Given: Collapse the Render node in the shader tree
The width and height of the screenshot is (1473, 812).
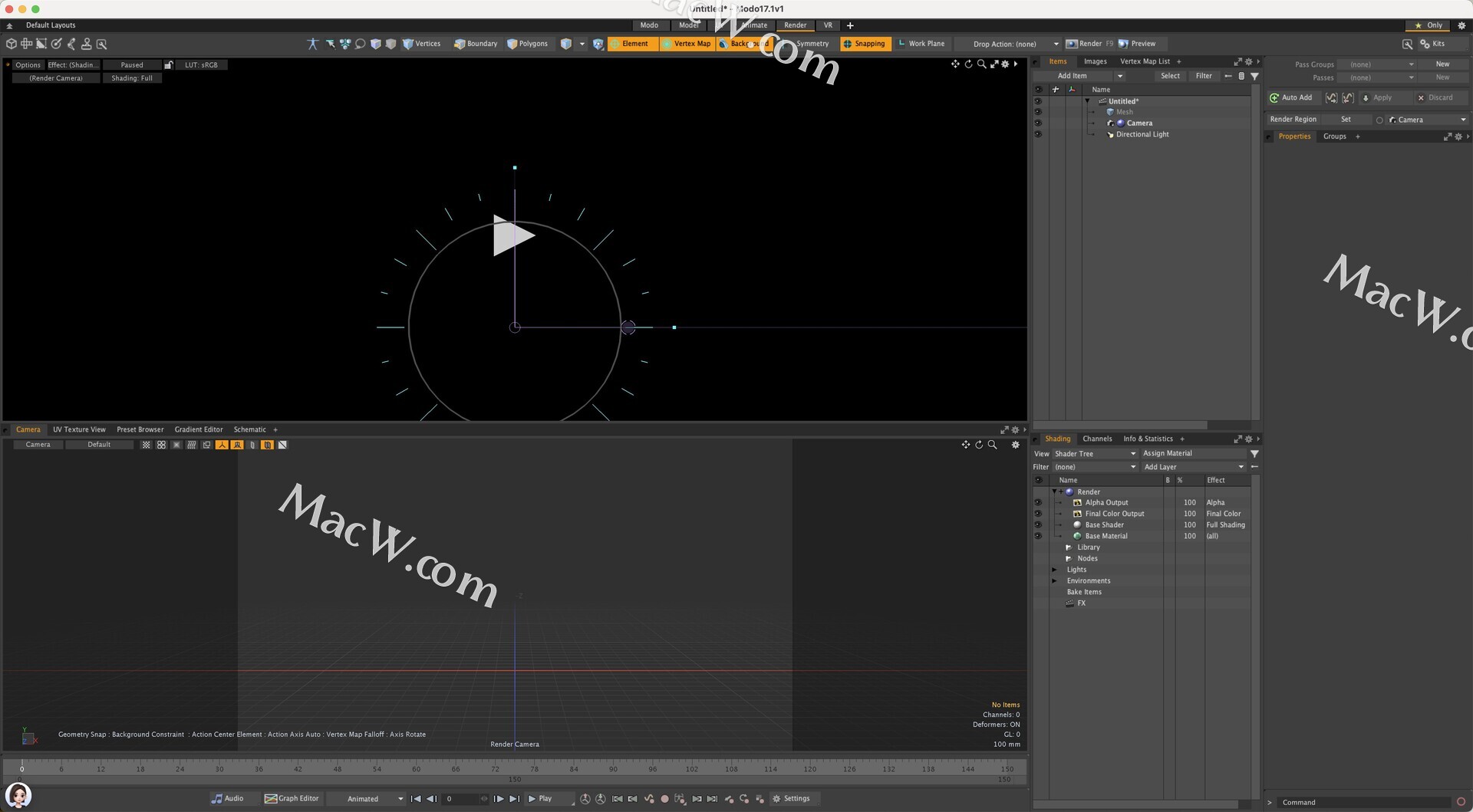Looking at the screenshot, I should pyautogui.click(x=1054, y=492).
